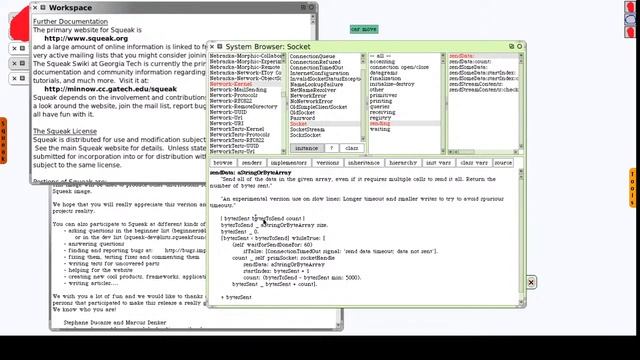This screenshot has height=360, width=640.
Task: Select the accessing protocol
Action: (x=405, y=62)
